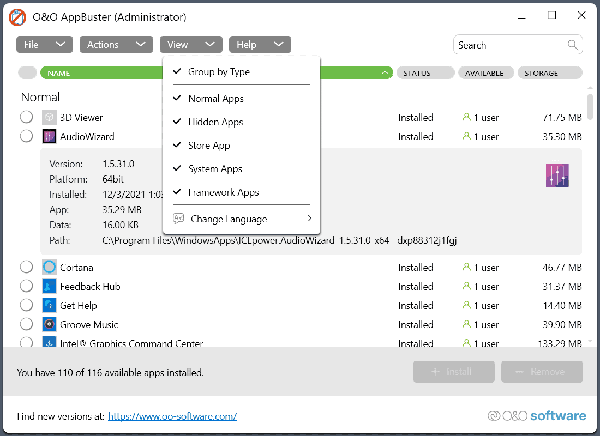The image size is (600, 436).
Task: Click the 1 user text for Feedback Hub
Action: 486,286
